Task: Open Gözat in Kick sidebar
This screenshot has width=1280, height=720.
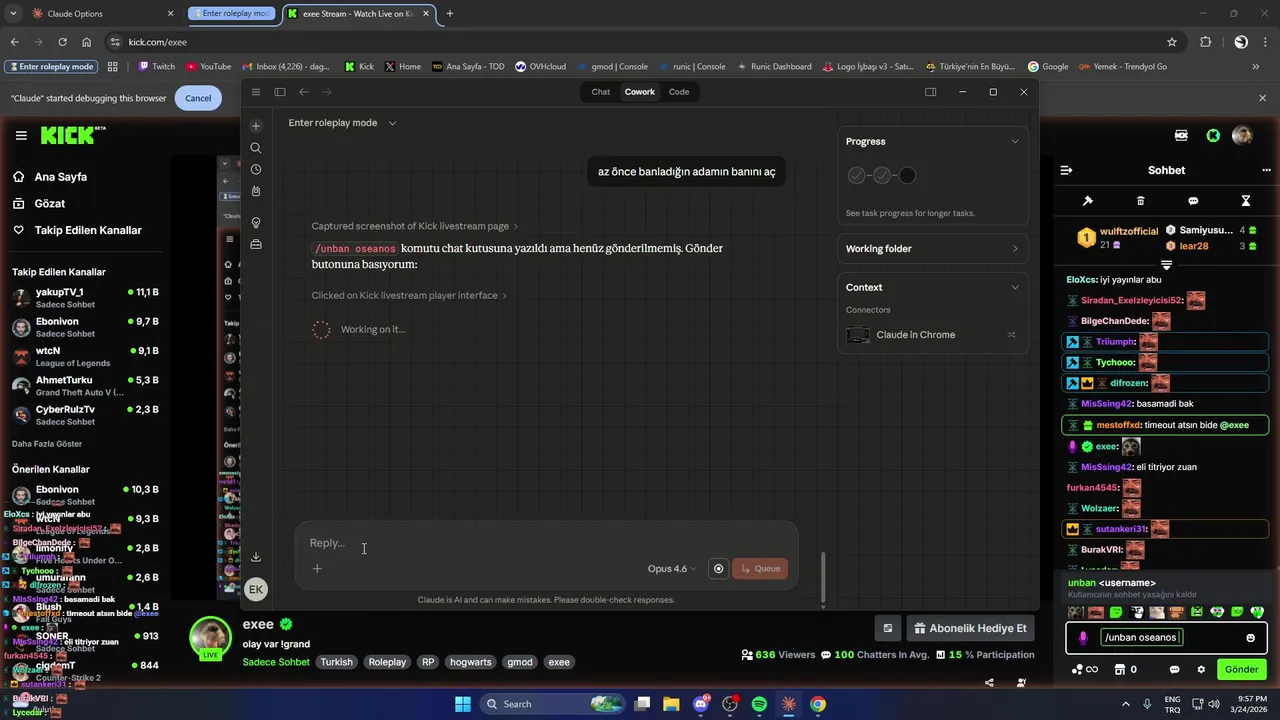Action: point(50,204)
